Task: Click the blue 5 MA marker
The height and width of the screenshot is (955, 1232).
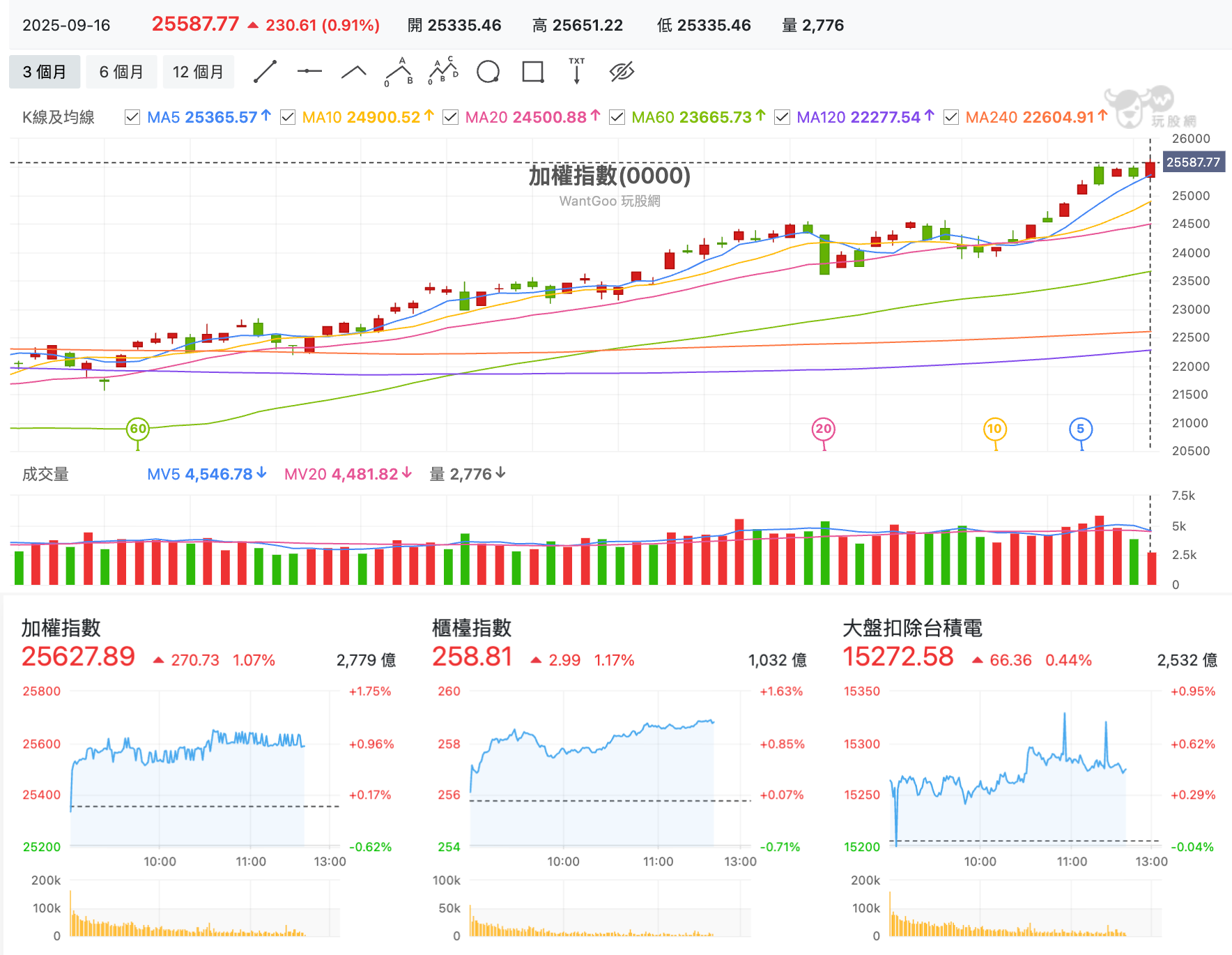Action: click(1081, 429)
